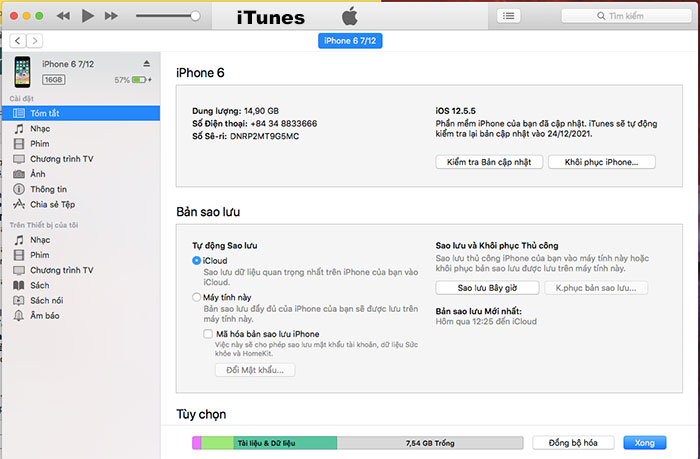
Task: Open Tóm tắt in the sidebar
Action: (x=81, y=113)
